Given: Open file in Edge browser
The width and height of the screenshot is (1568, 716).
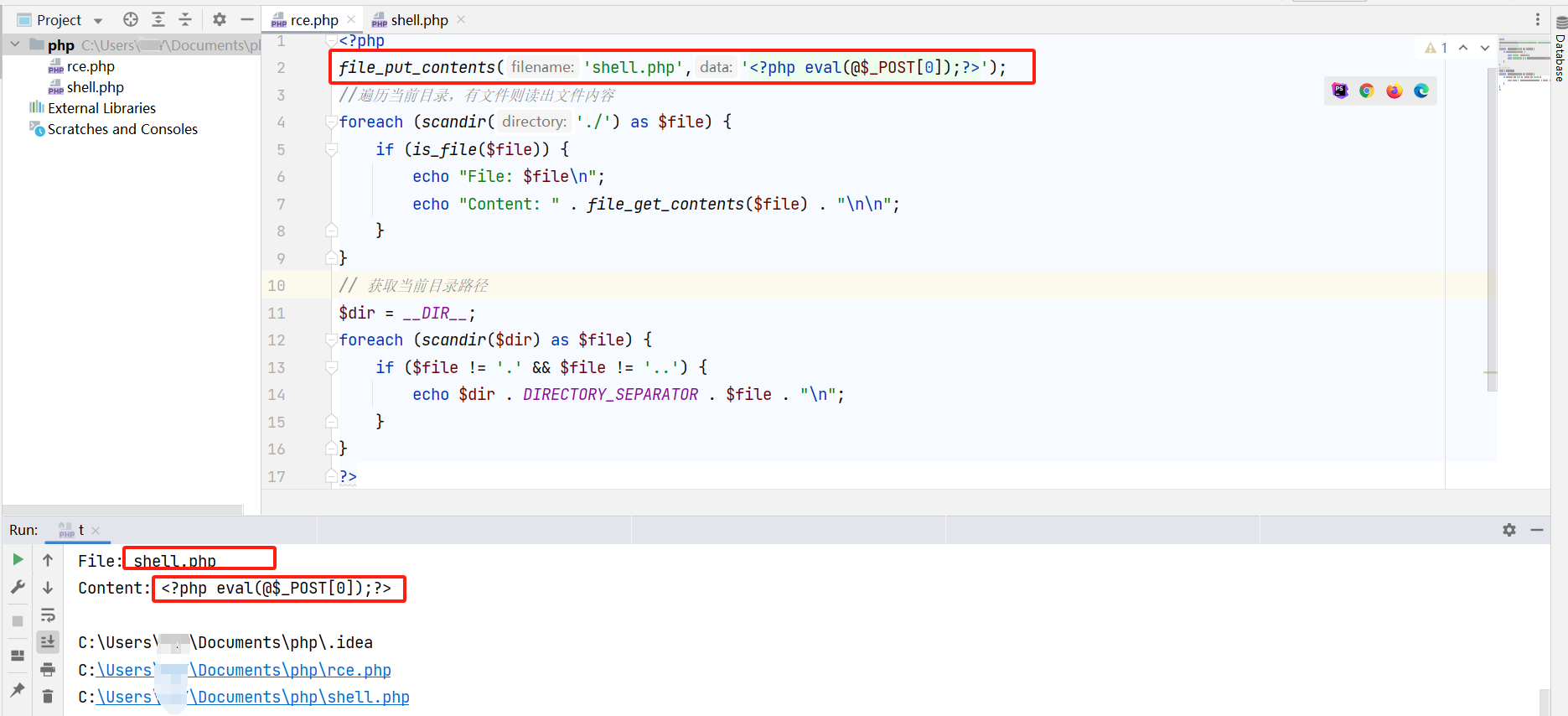Looking at the screenshot, I should click(x=1421, y=91).
